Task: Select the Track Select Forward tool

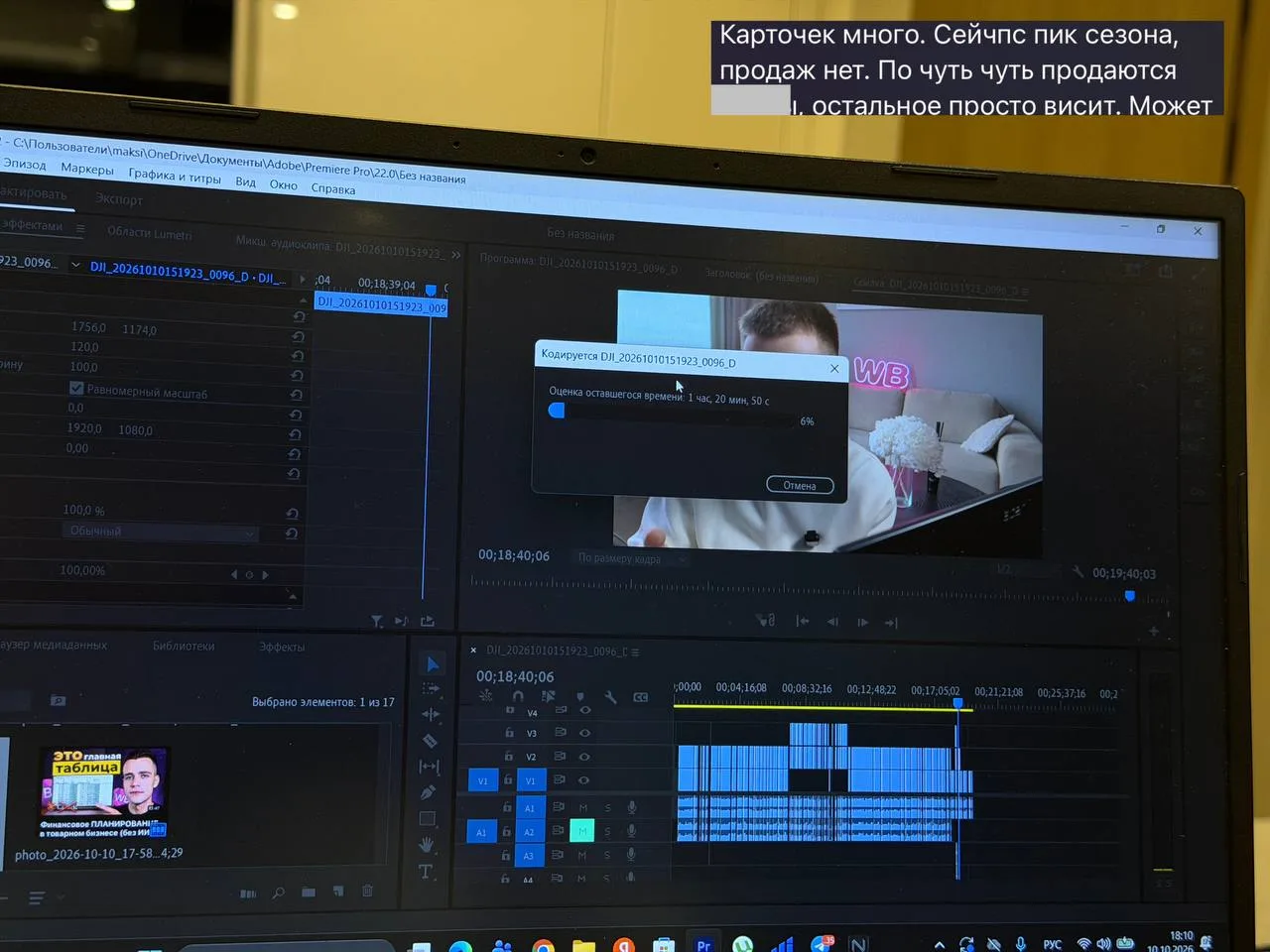Action: (x=431, y=688)
